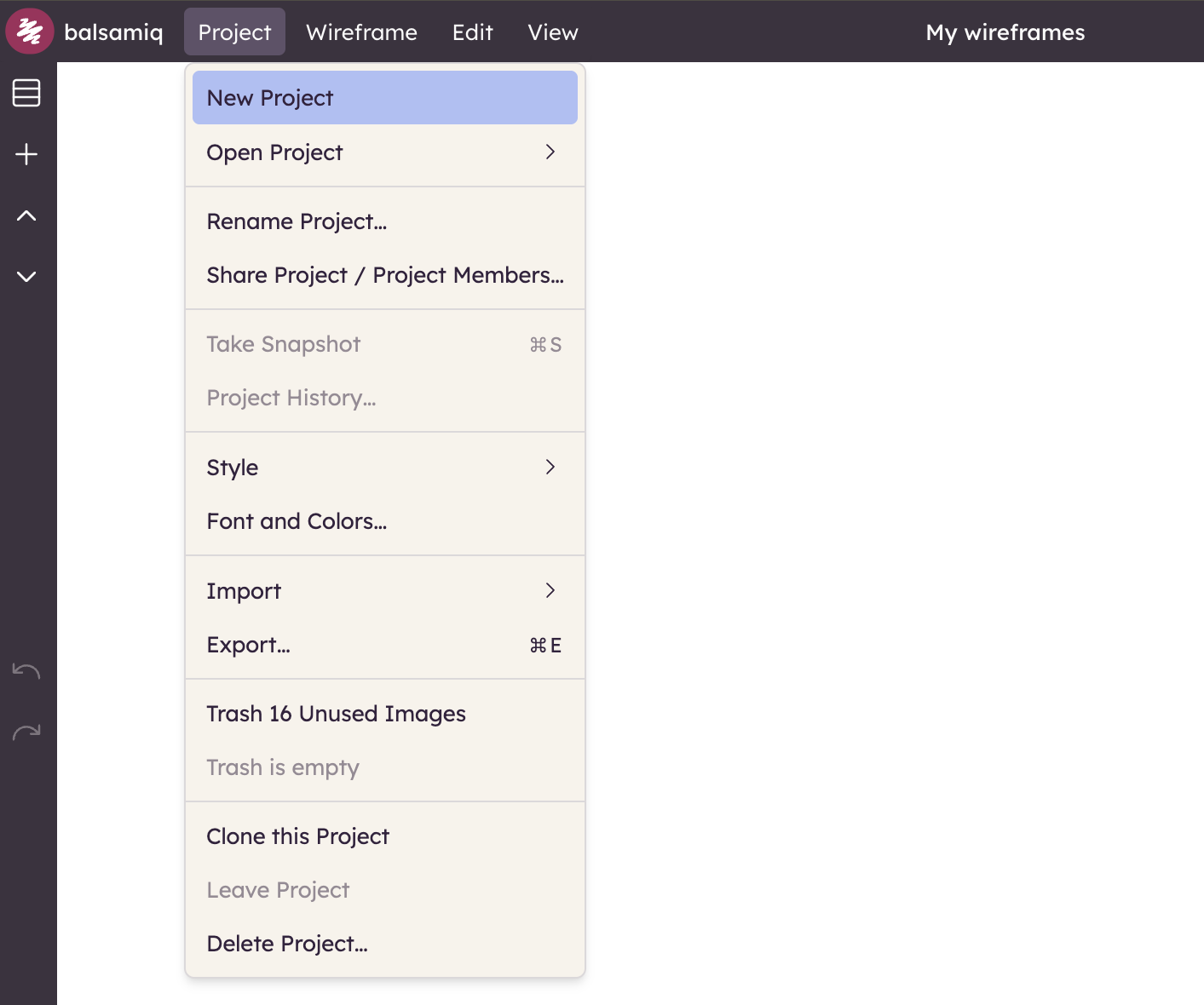
Task: Choose Trash 16 Unused Images
Action: (336, 714)
